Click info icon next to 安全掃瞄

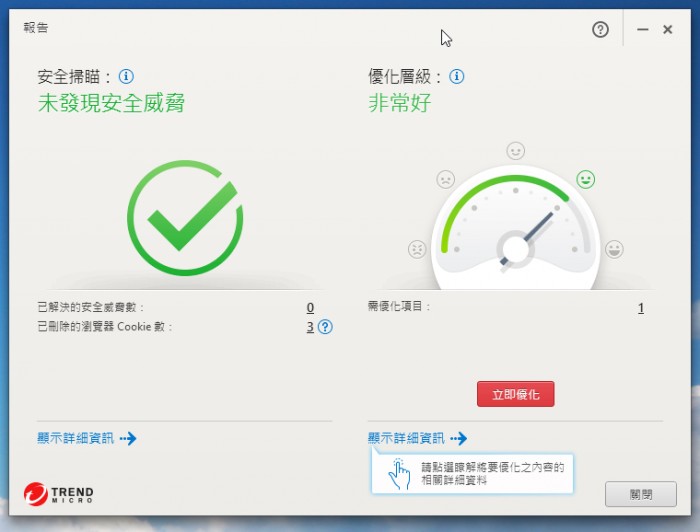pyautogui.click(x=126, y=76)
